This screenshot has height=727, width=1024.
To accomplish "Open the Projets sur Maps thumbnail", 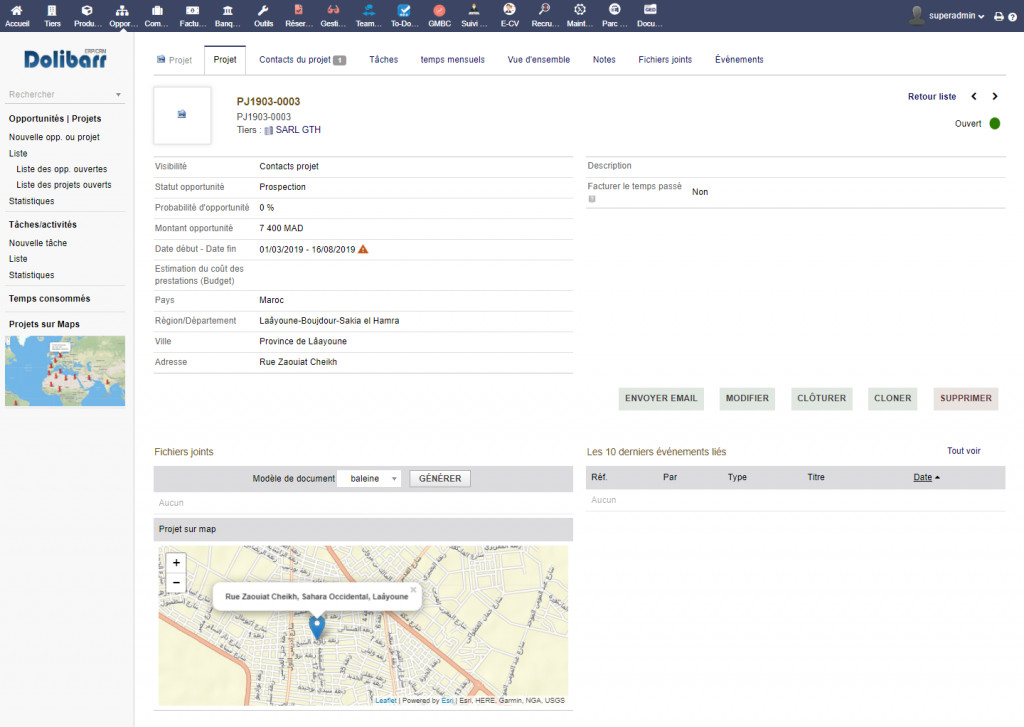I will pos(65,371).
